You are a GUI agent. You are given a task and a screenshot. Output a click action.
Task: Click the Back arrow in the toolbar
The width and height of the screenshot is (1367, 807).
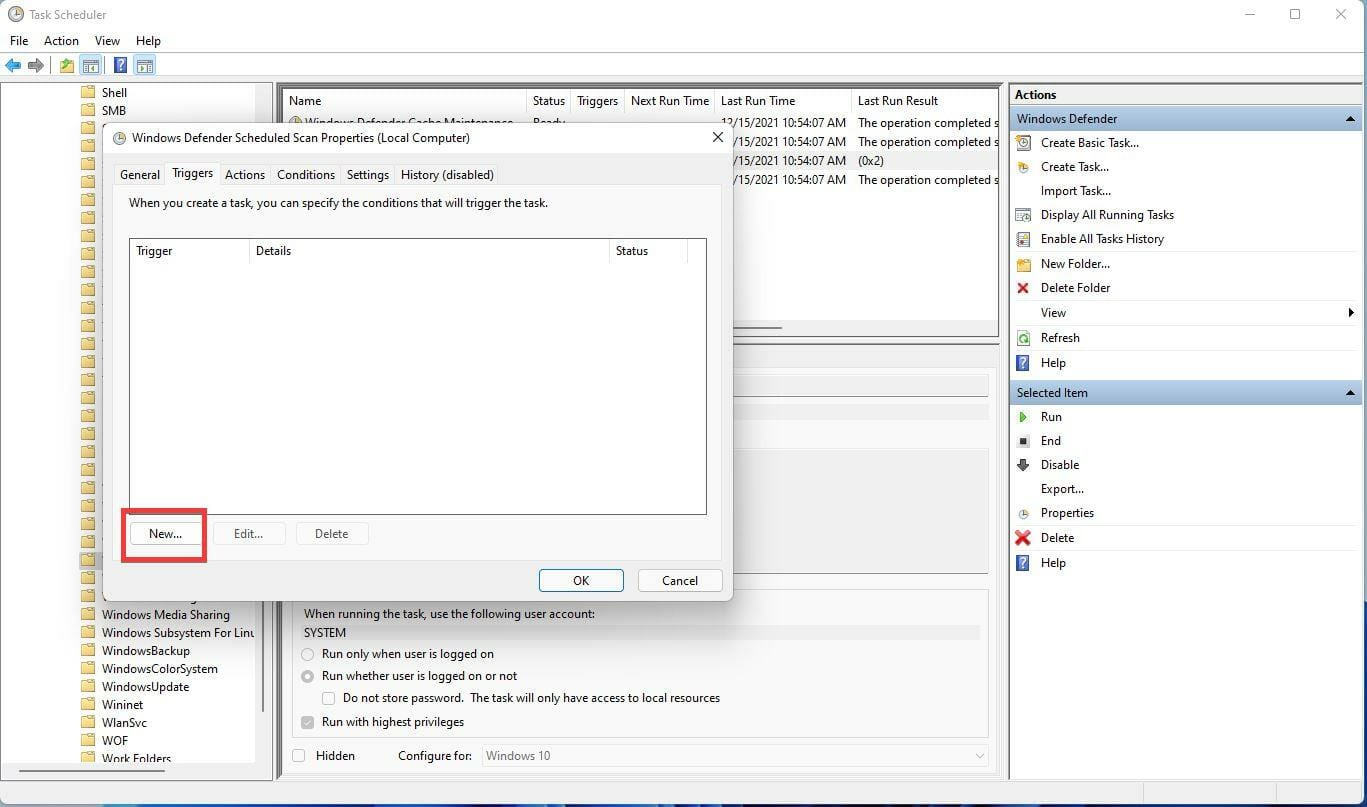coord(13,66)
